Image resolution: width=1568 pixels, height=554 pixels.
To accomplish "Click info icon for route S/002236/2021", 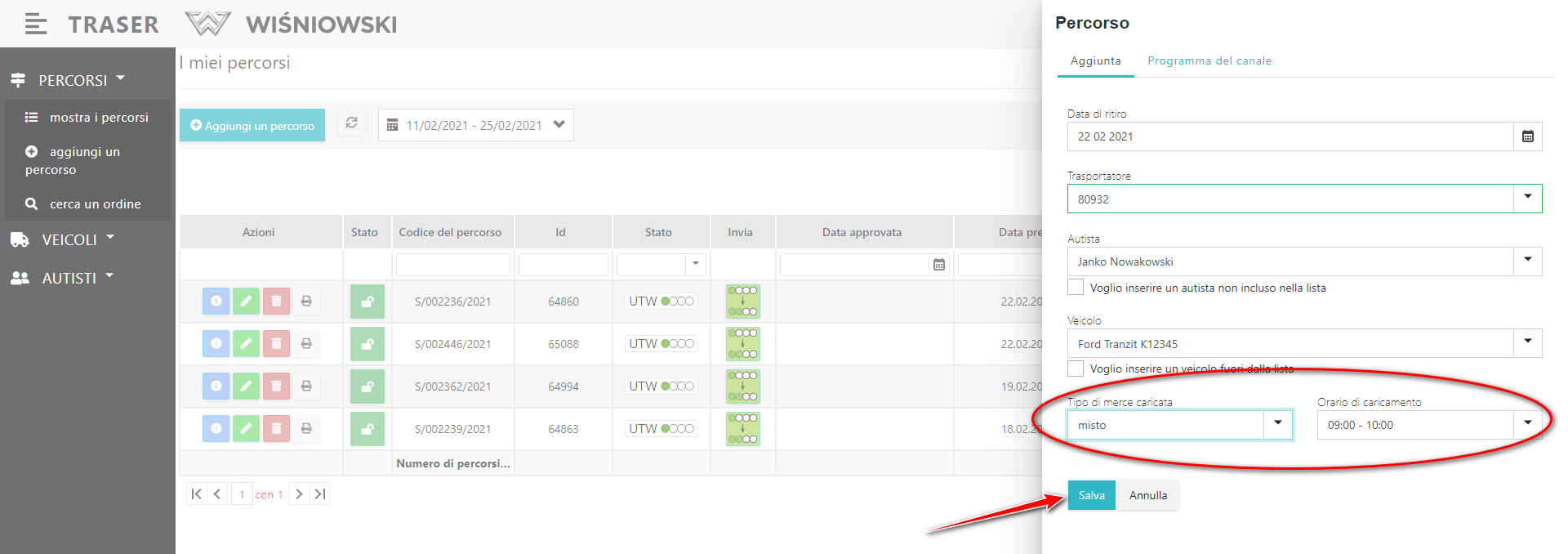I will pos(216,302).
